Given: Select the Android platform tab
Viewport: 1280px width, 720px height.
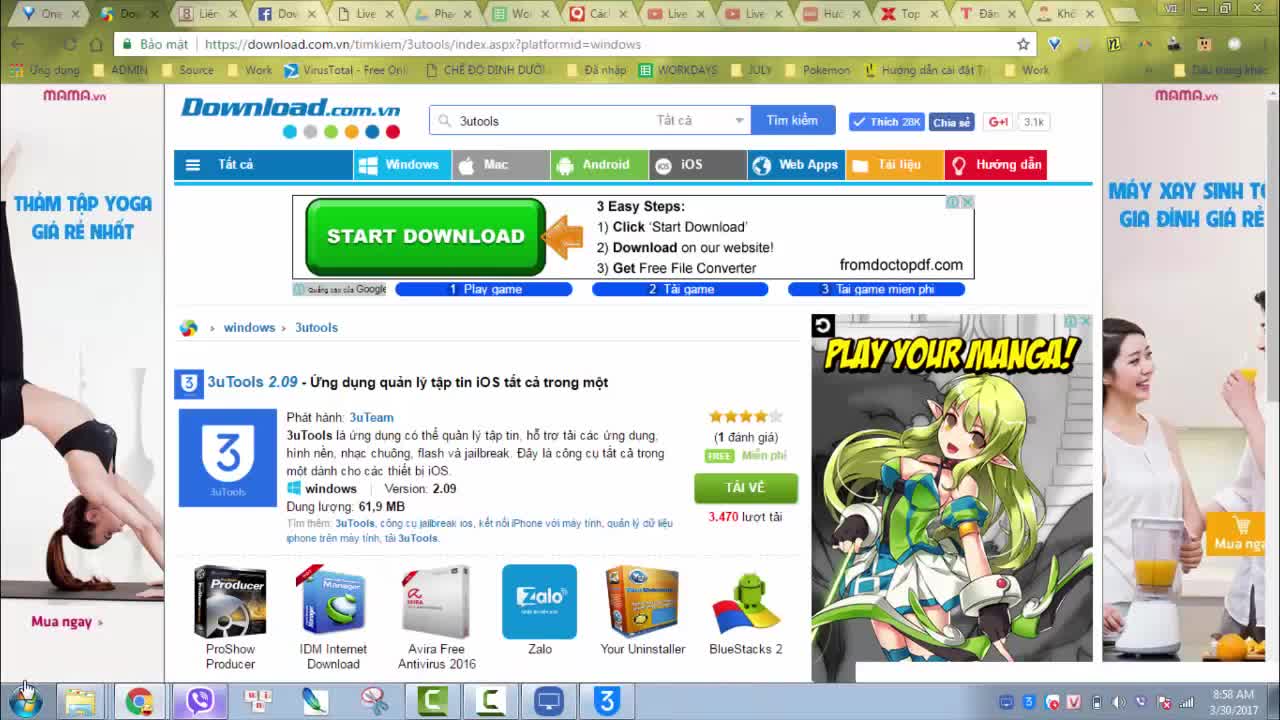Looking at the screenshot, I should tap(598, 165).
